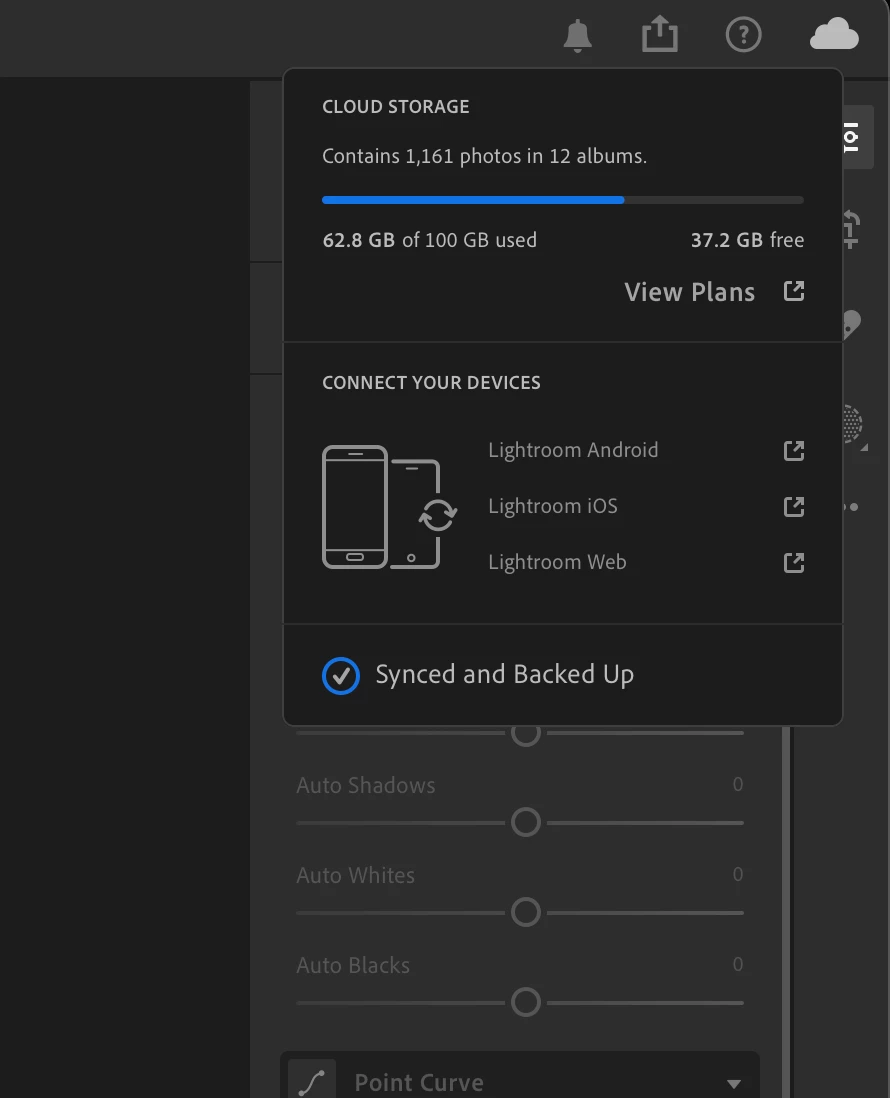
Task: Open the notifications bell
Action: coord(577,35)
